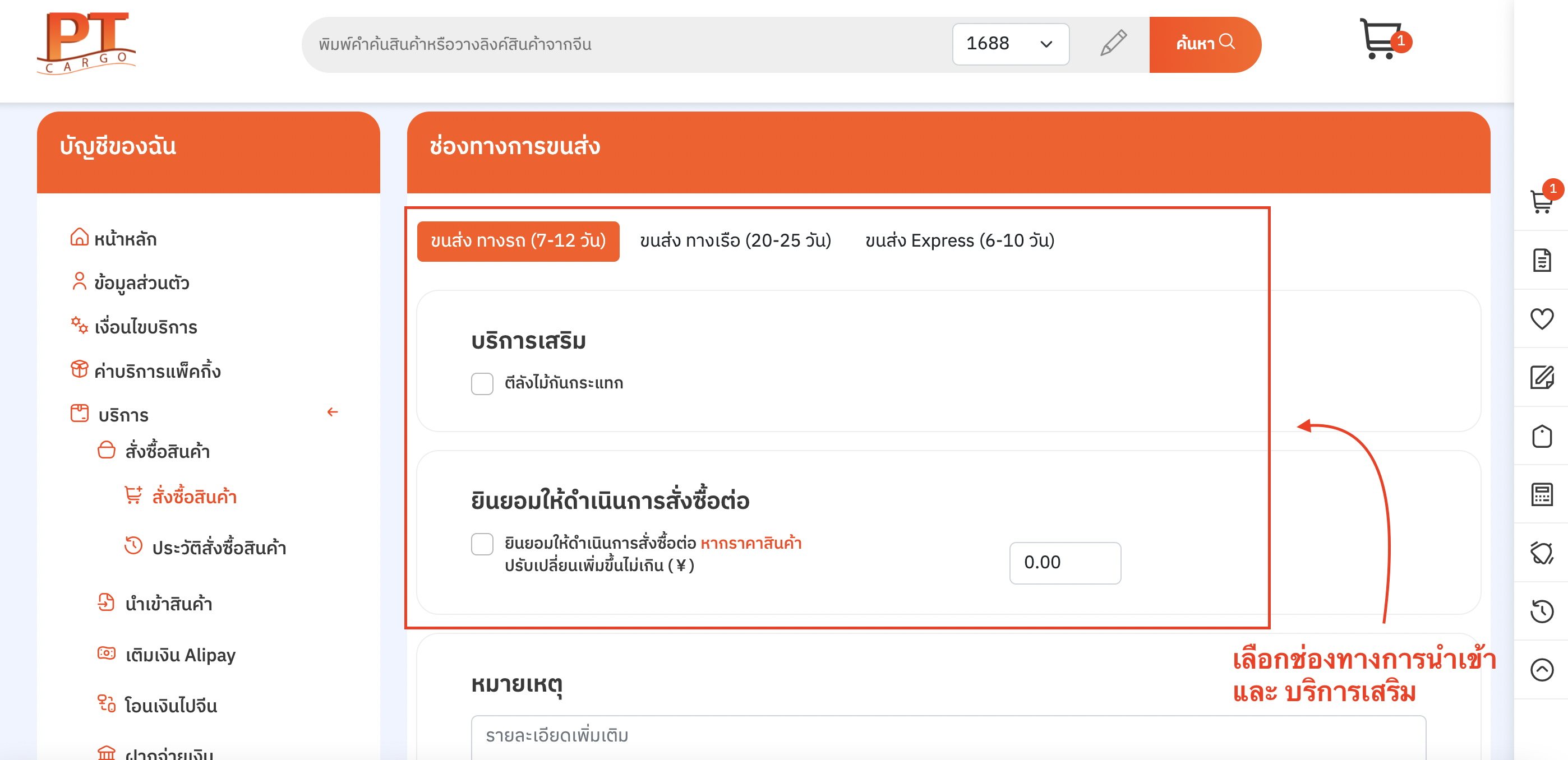Click the หากราคาสินค้า orange text
This screenshot has width=1568, height=760.
coord(750,543)
